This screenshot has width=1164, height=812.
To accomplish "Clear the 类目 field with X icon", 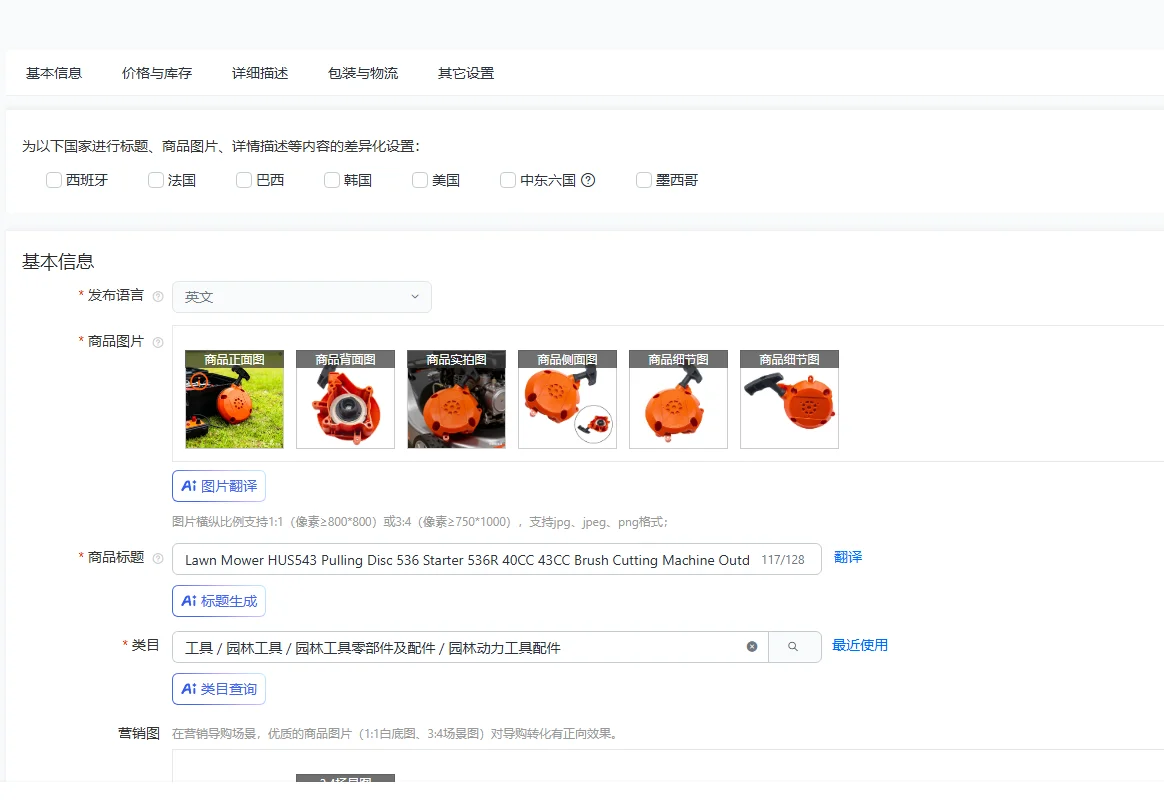I will (x=752, y=646).
